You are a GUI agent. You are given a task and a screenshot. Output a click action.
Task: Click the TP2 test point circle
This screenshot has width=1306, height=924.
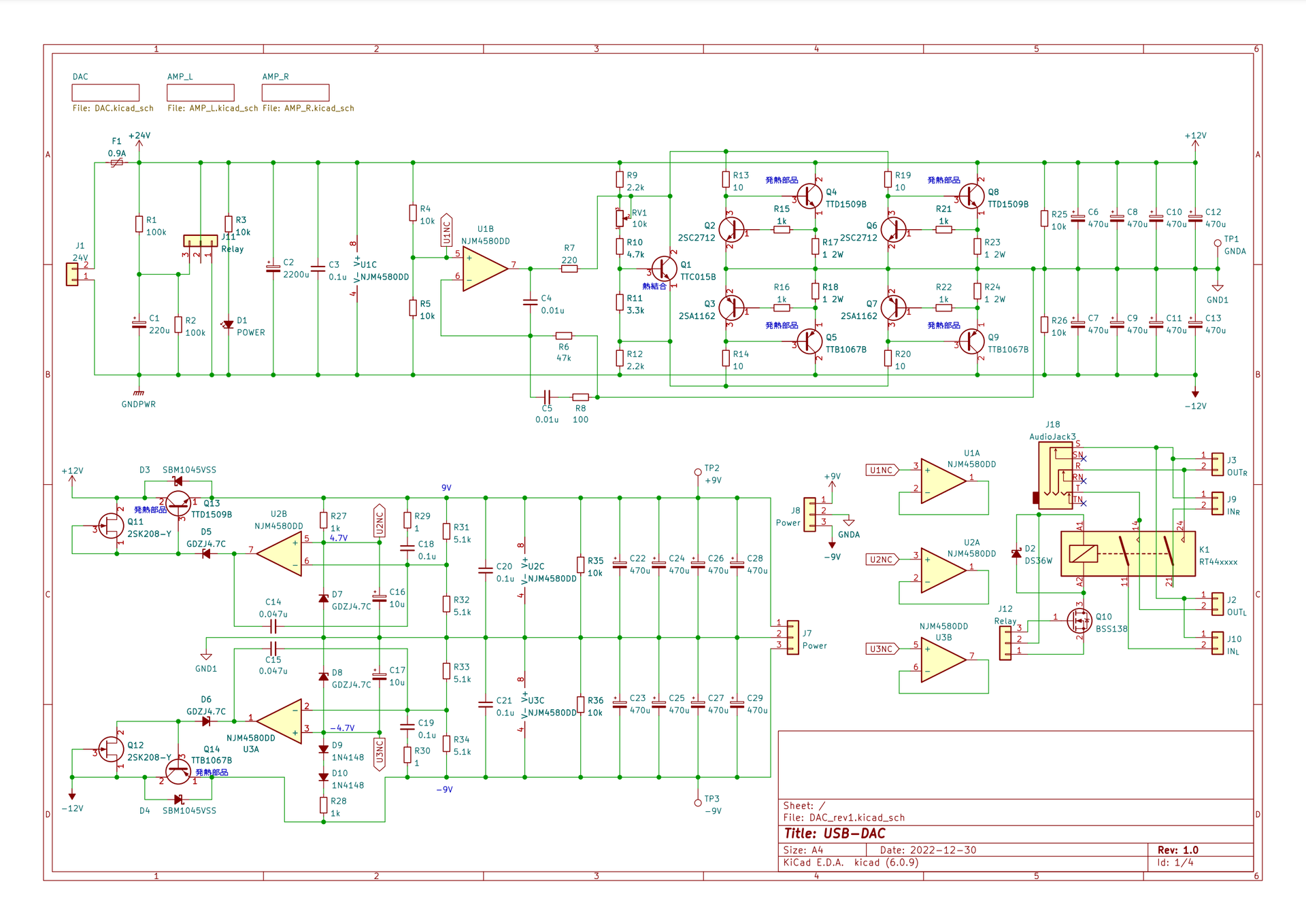[698, 472]
